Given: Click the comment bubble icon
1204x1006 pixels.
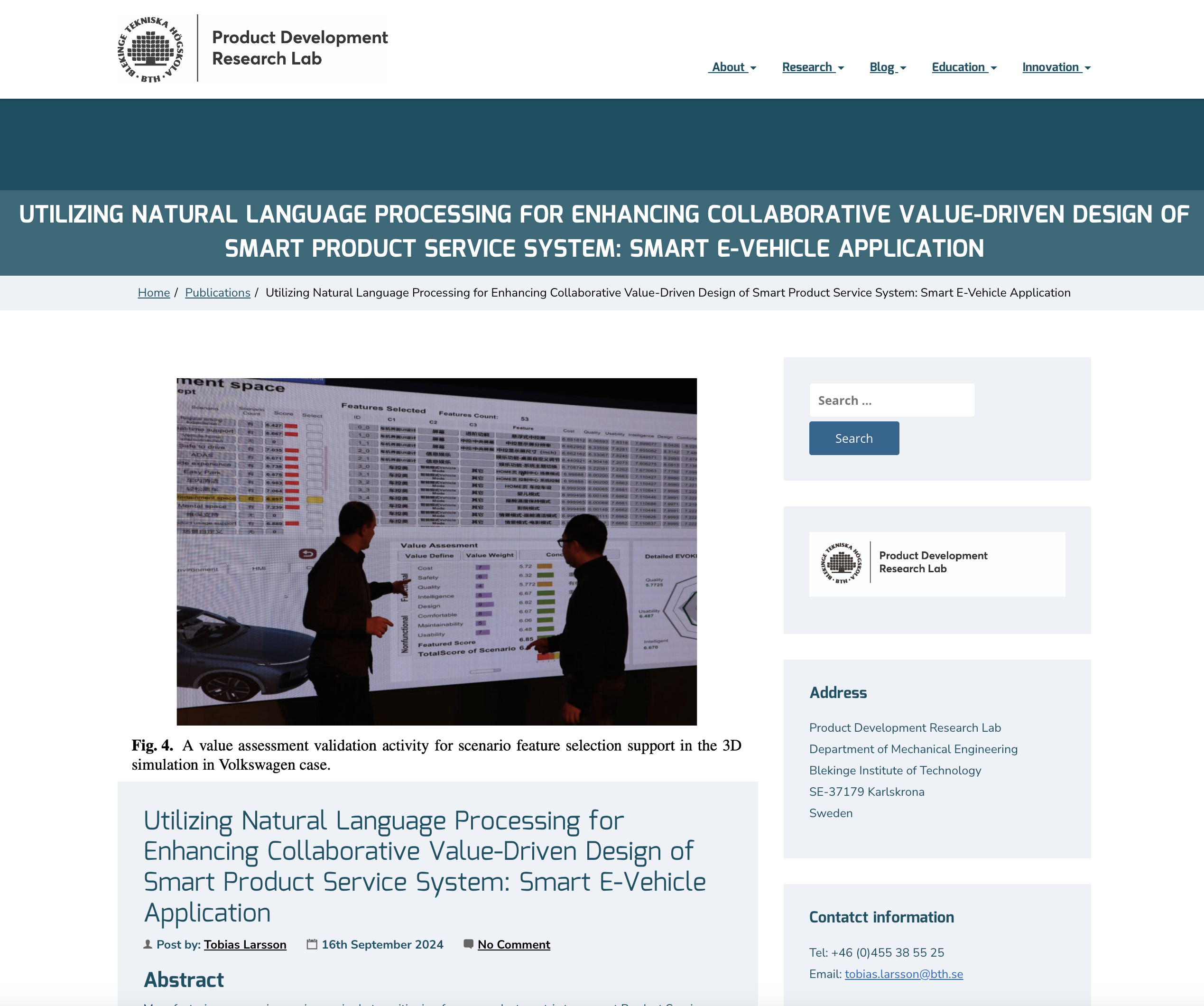Looking at the screenshot, I should [468, 944].
